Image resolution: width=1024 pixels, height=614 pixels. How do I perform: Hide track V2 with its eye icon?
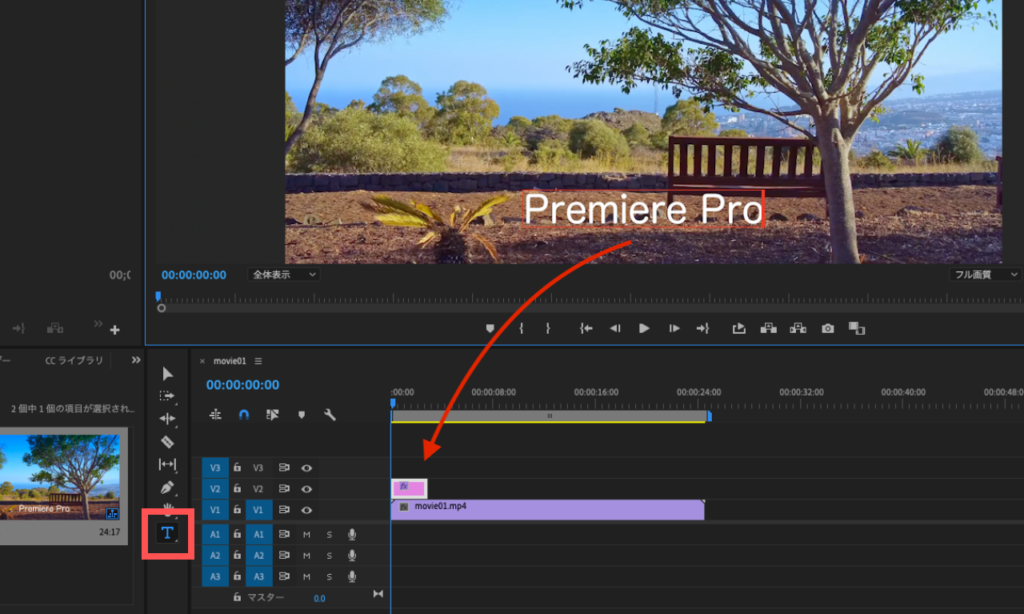[x=306, y=489]
